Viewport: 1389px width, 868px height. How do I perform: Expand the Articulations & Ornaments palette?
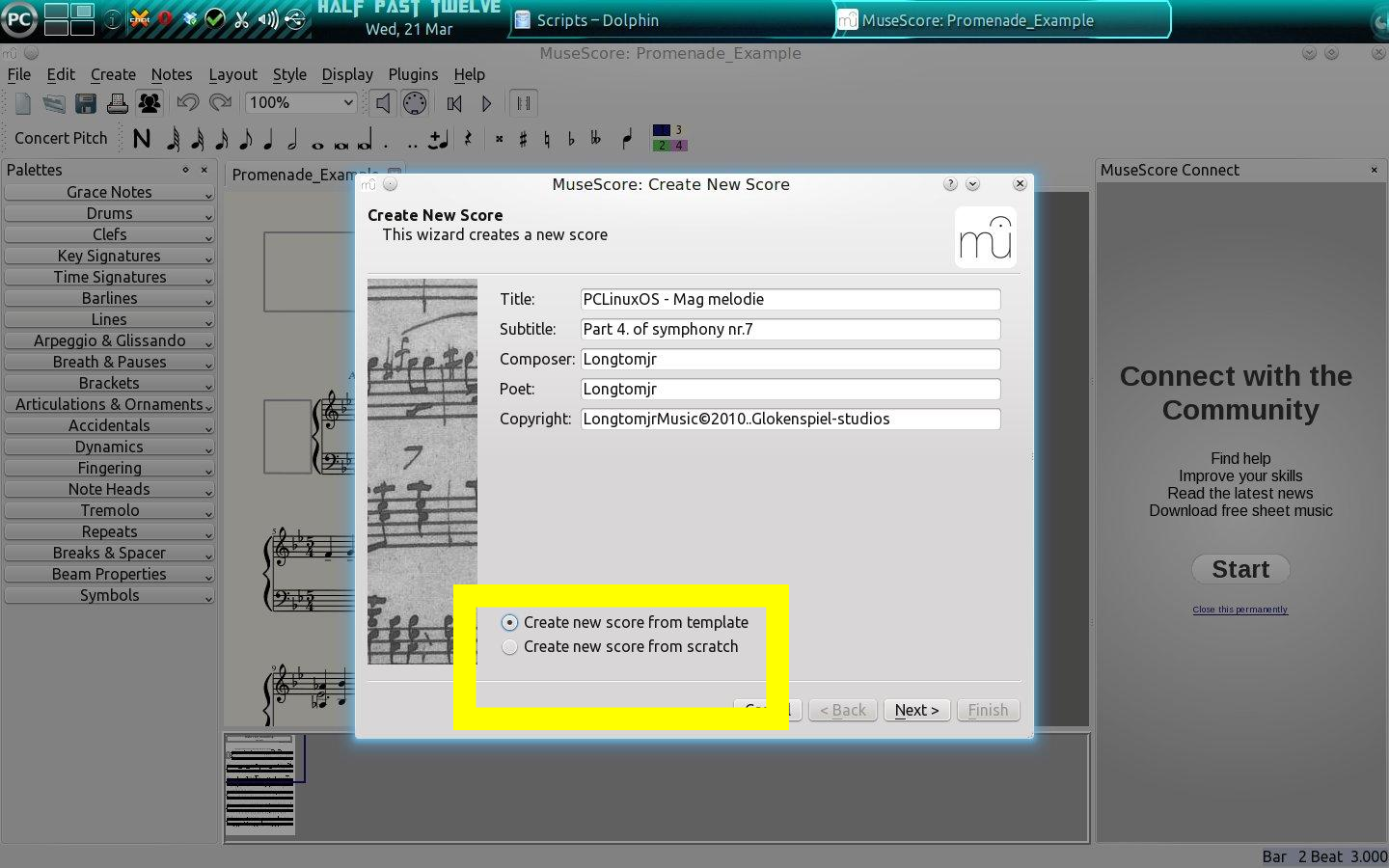pos(109,404)
